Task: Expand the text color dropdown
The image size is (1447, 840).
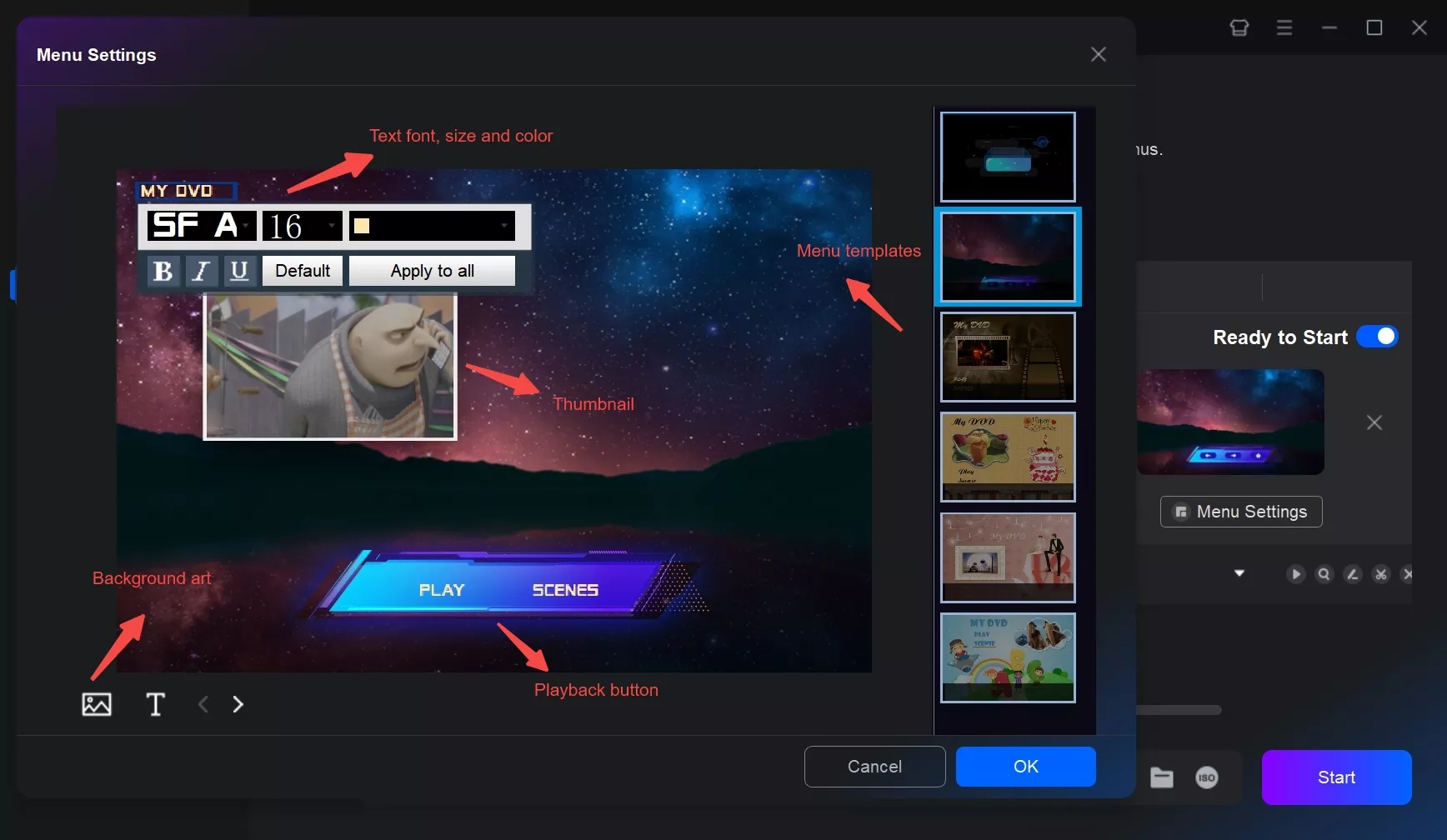Action: click(x=503, y=226)
